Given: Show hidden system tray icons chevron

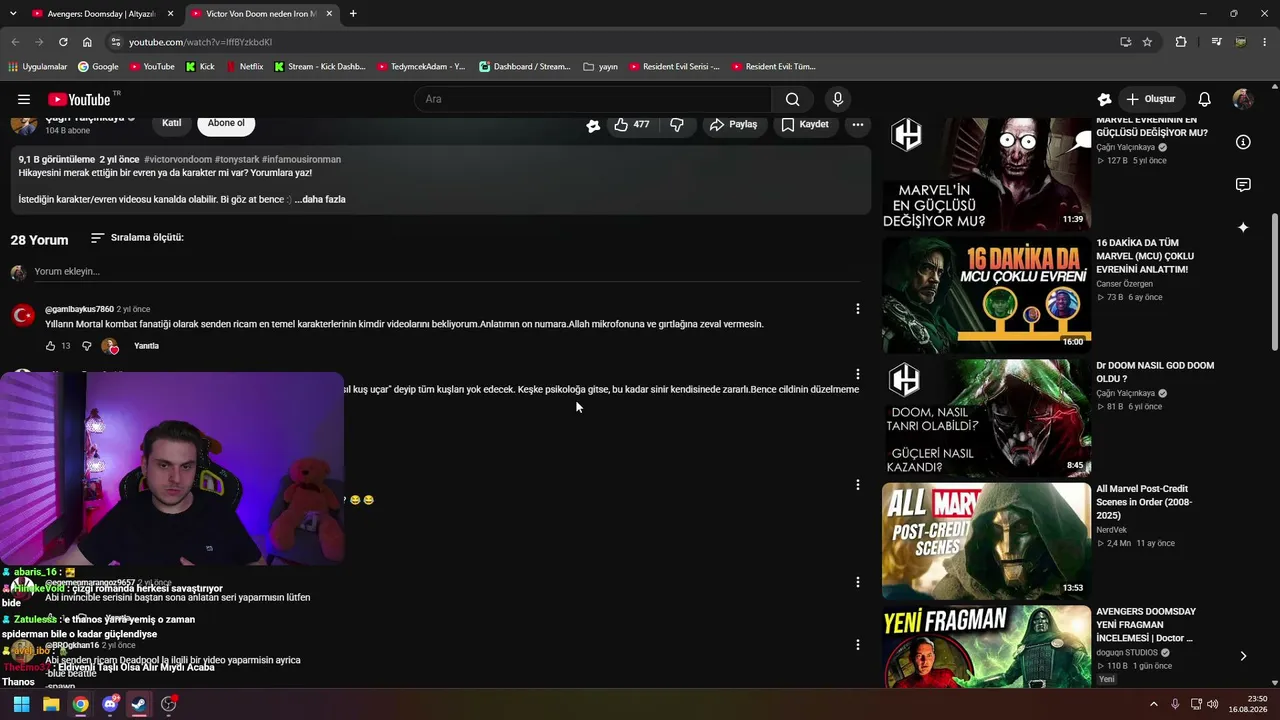Looking at the screenshot, I should [1154, 704].
